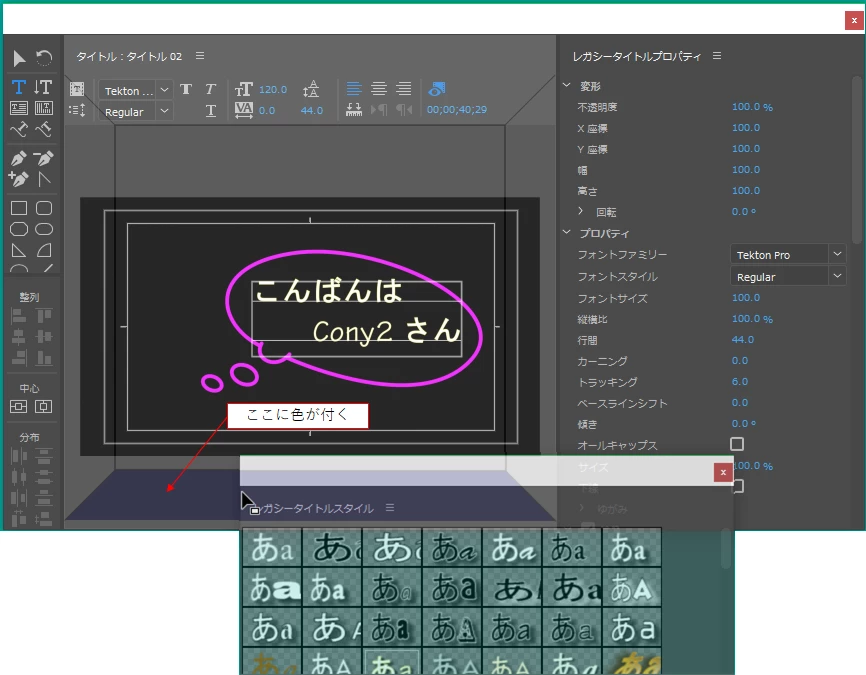Collapse the 変形 section
The width and height of the screenshot is (866, 675).
point(567,85)
